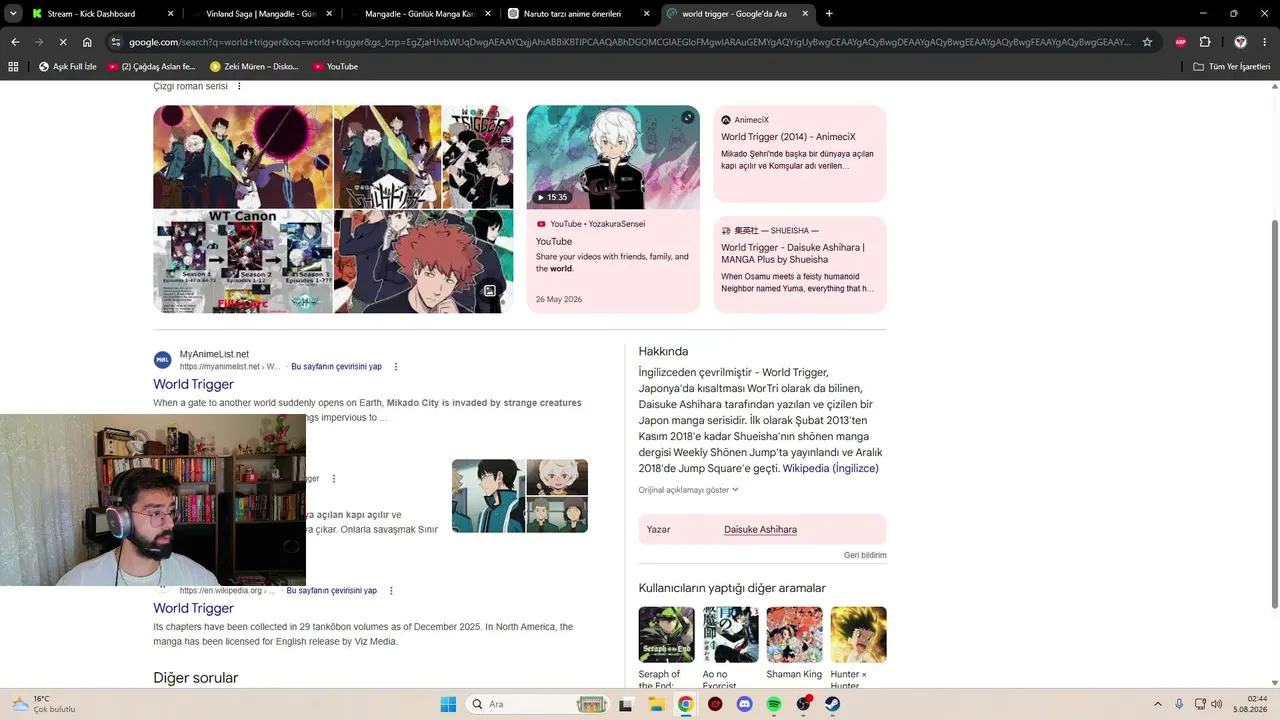Open the MyAnimeList World Trigger result
The height and width of the screenshot is (720, 1280).
tap(193, 384)
